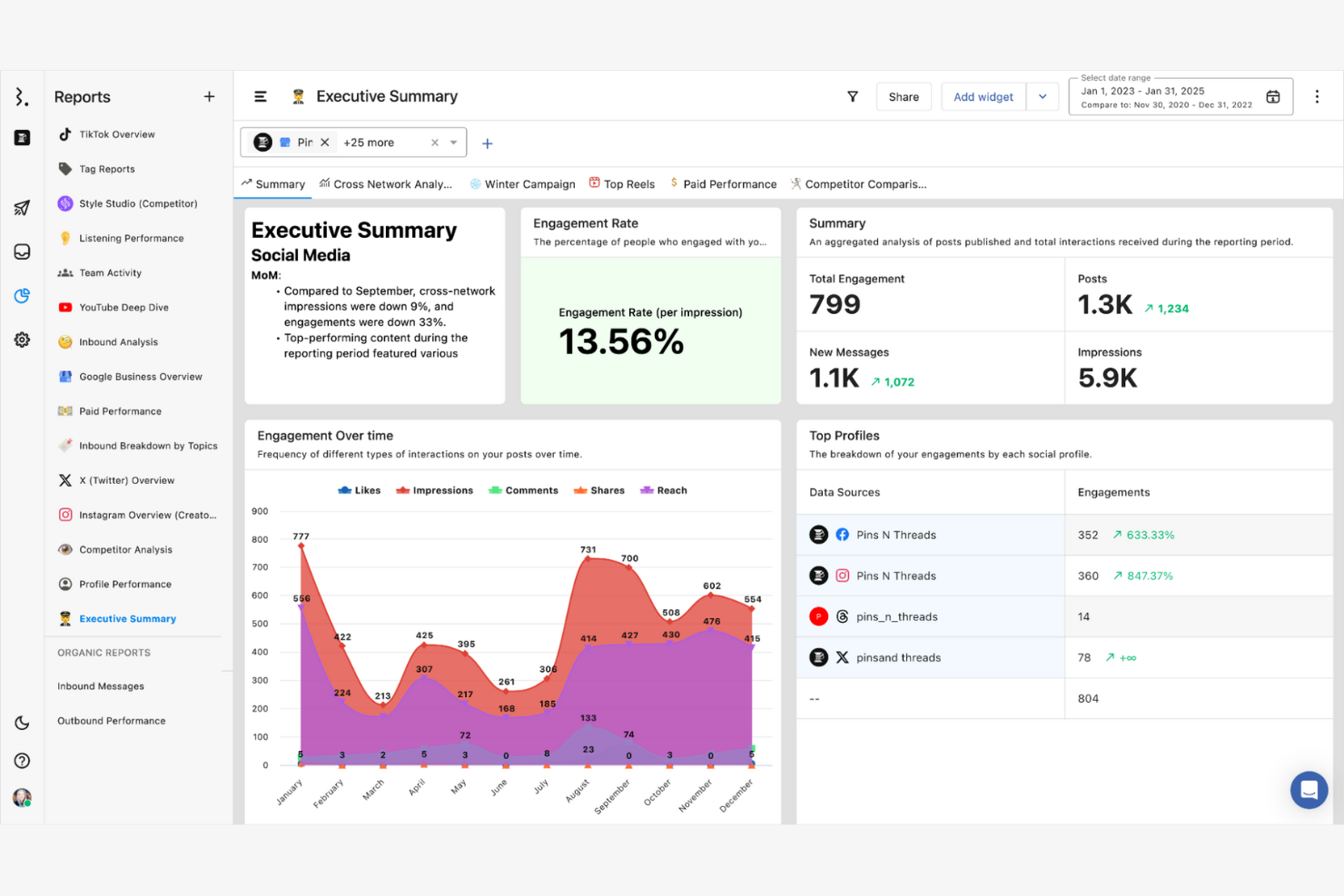This screenshot has height=896, width=1344.
Task: Open the Google Business Overview report
Action: [141, 376]
